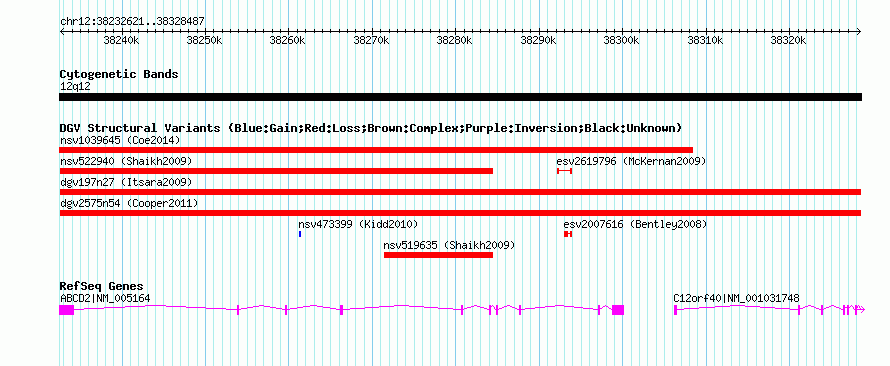Click the chr12:38232621..38328487 coordinate text
Viewport: 890px width, 366px height.
[x=132, y=22]
